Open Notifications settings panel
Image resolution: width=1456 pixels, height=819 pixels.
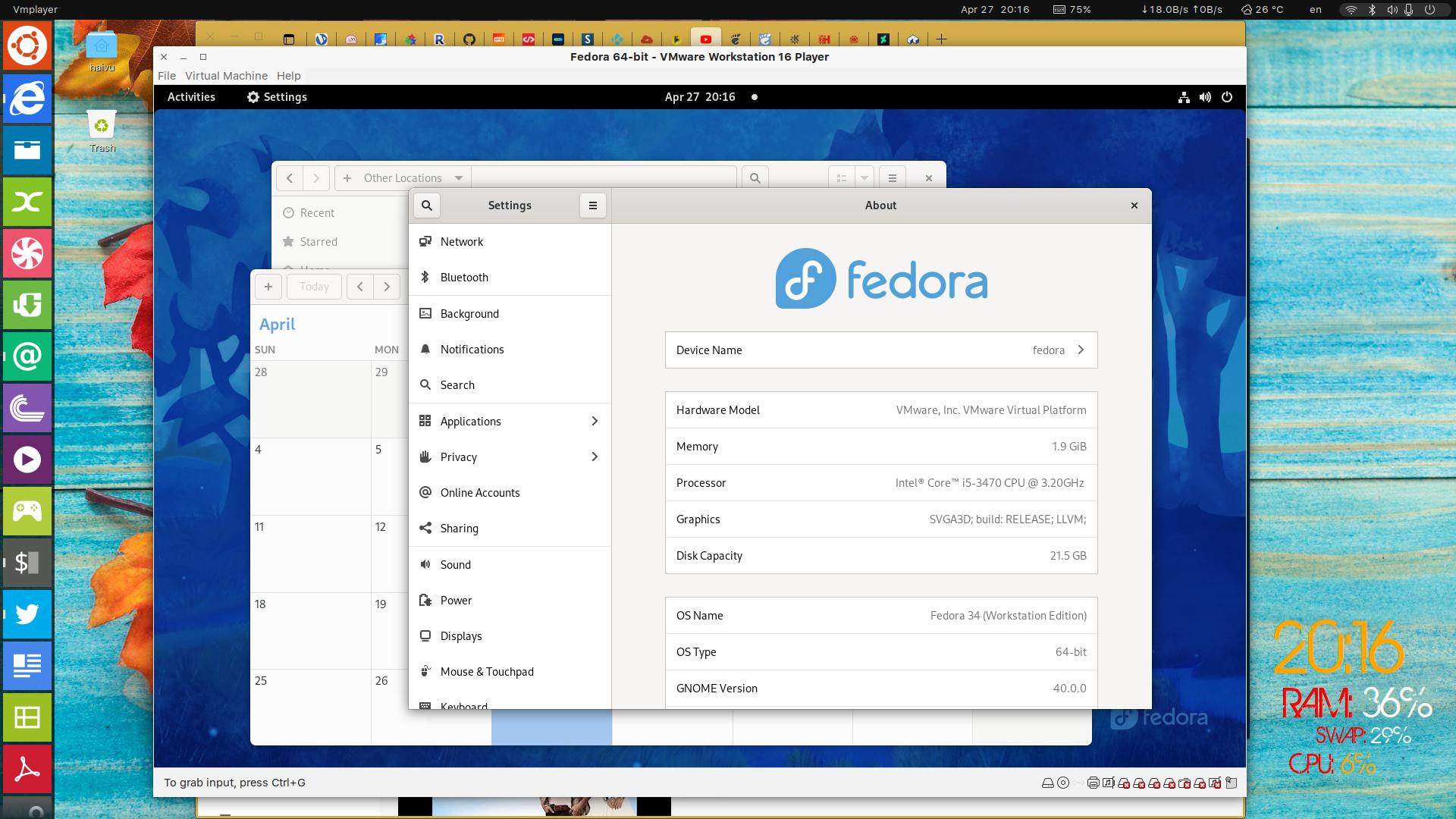coord(510,350)
